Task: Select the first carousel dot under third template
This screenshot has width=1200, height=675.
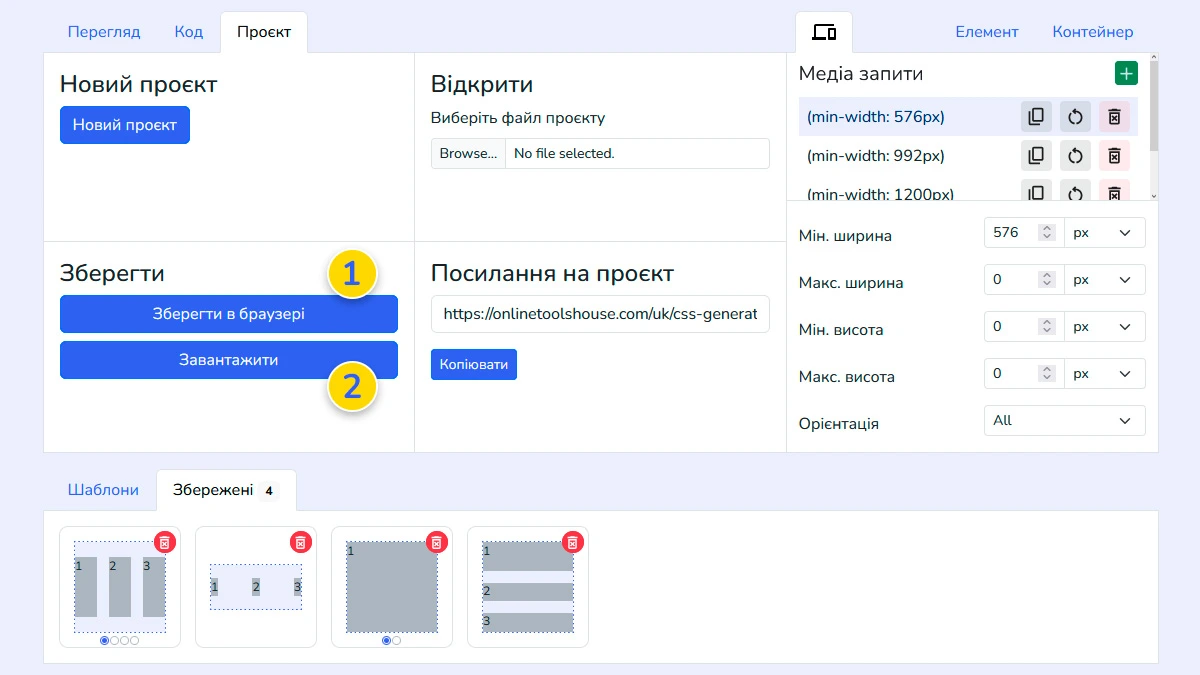Action: (x=385, y=640)
